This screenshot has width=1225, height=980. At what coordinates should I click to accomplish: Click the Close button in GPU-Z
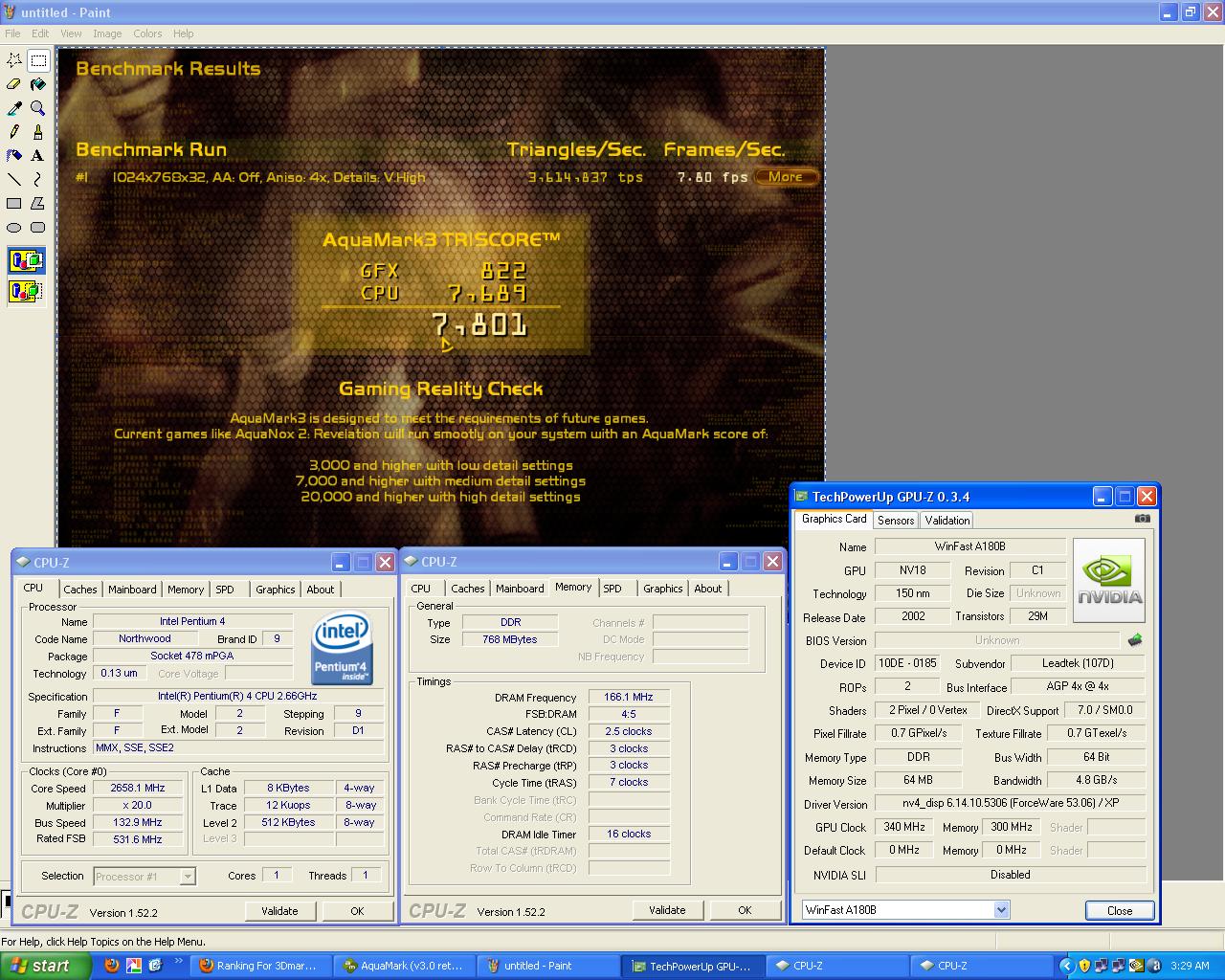[1120, 910]
